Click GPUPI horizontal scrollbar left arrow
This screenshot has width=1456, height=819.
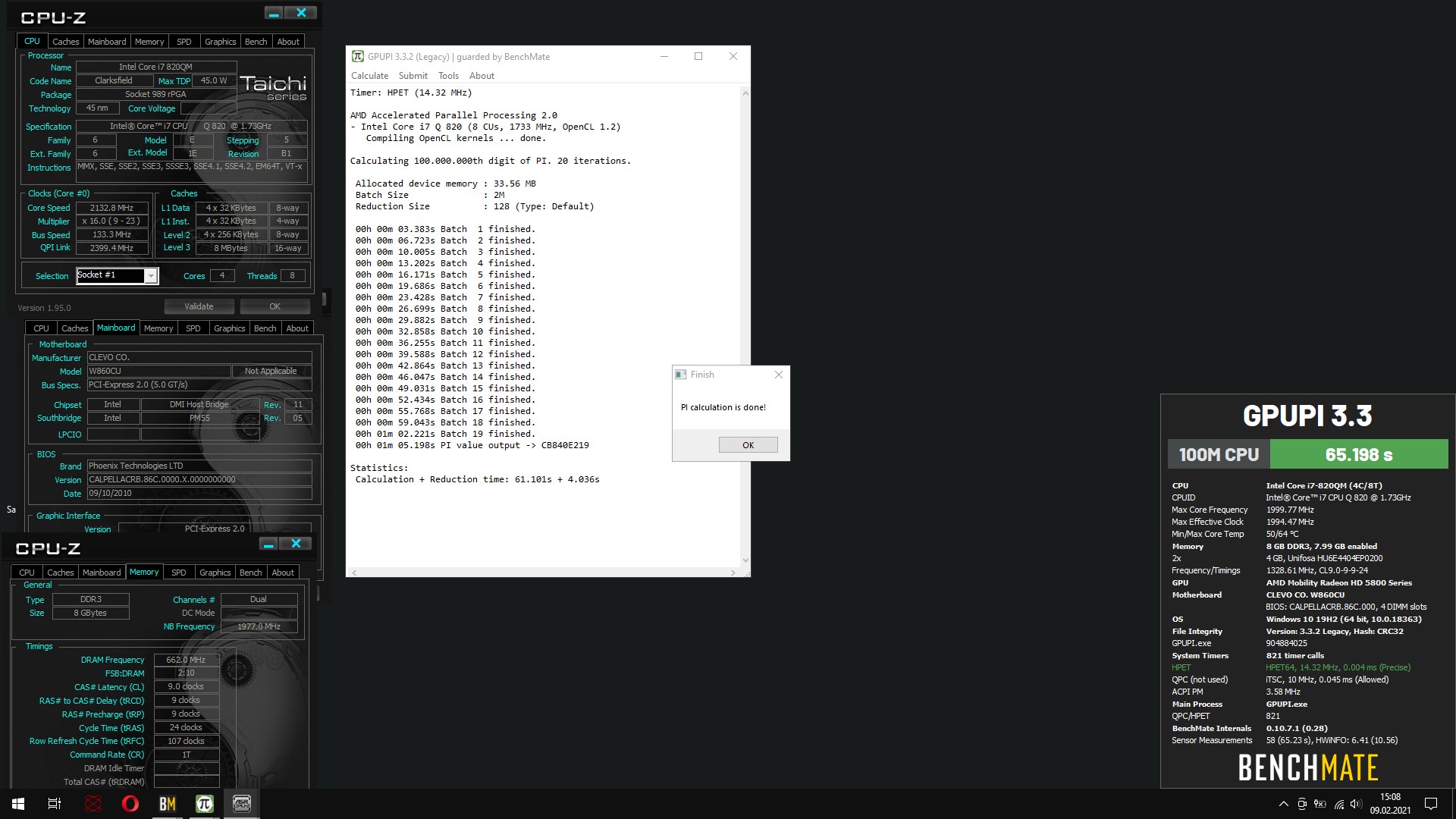click(x=353, y=573)
